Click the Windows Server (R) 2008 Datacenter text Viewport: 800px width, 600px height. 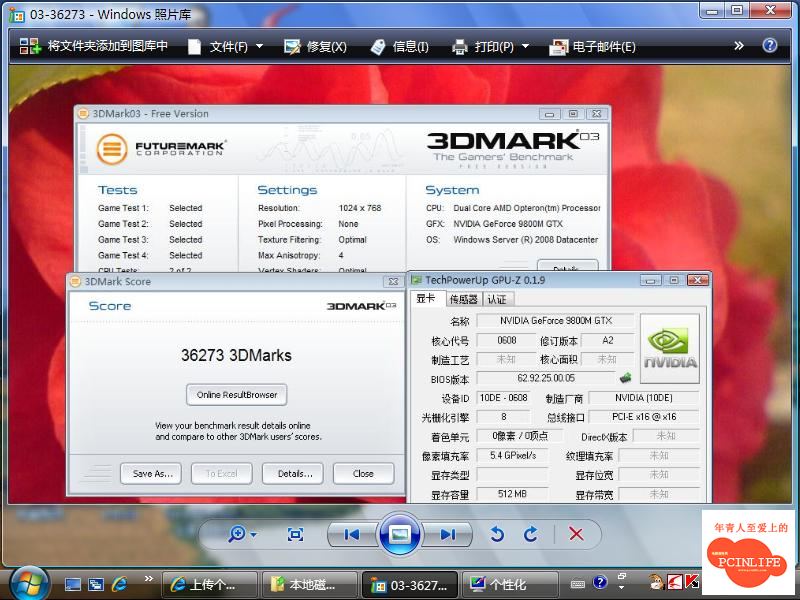point(526,239)
